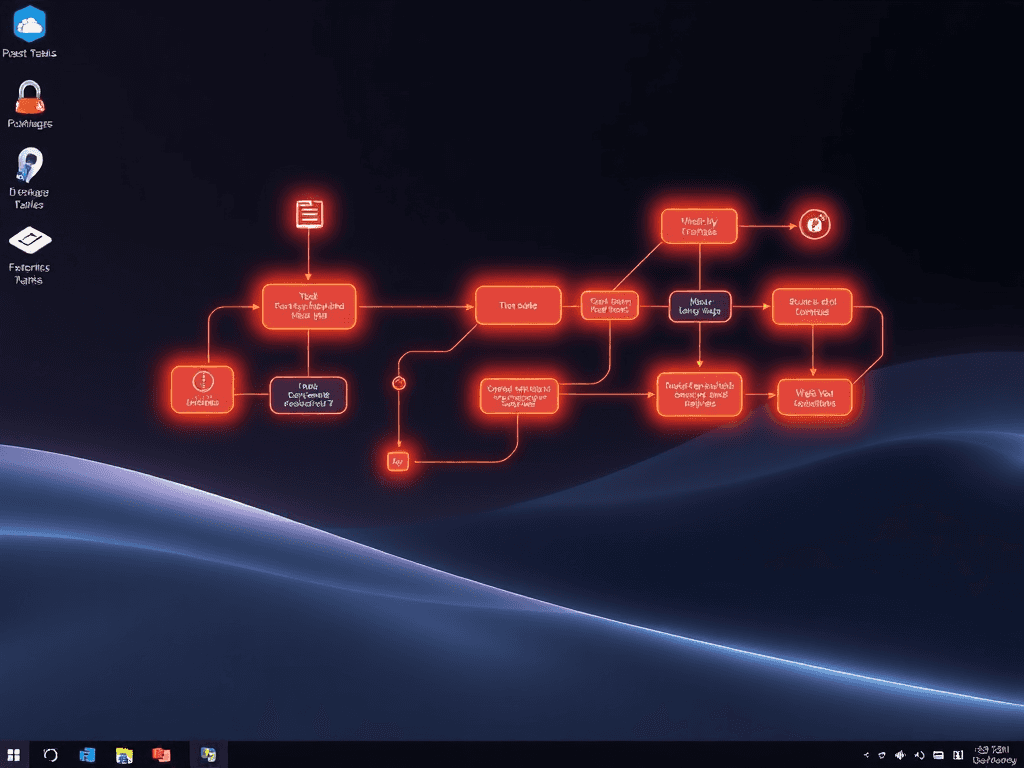Open the battery indicator in the tray
This screenshot has height=768, width=1024.
[938, 756]
